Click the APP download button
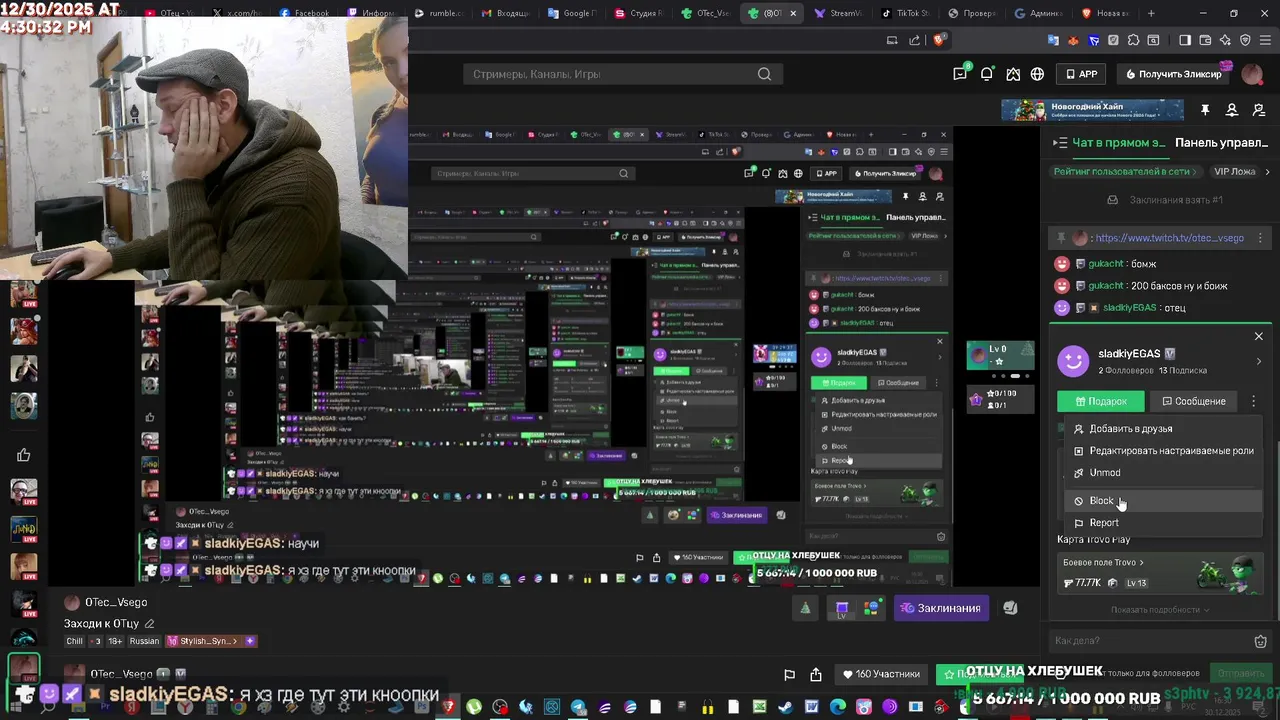This screenshot has width=1280, height=720. tap(1082, 74)
